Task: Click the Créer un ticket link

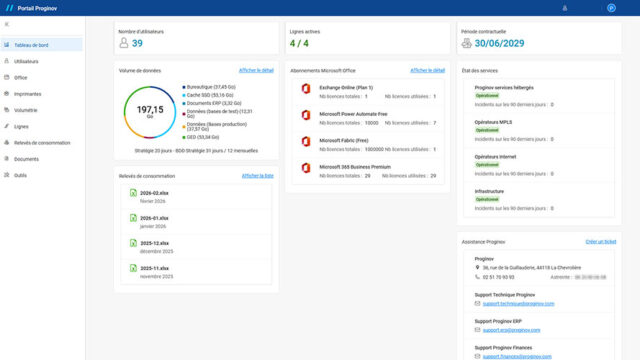Action: (x=601, y=242)
